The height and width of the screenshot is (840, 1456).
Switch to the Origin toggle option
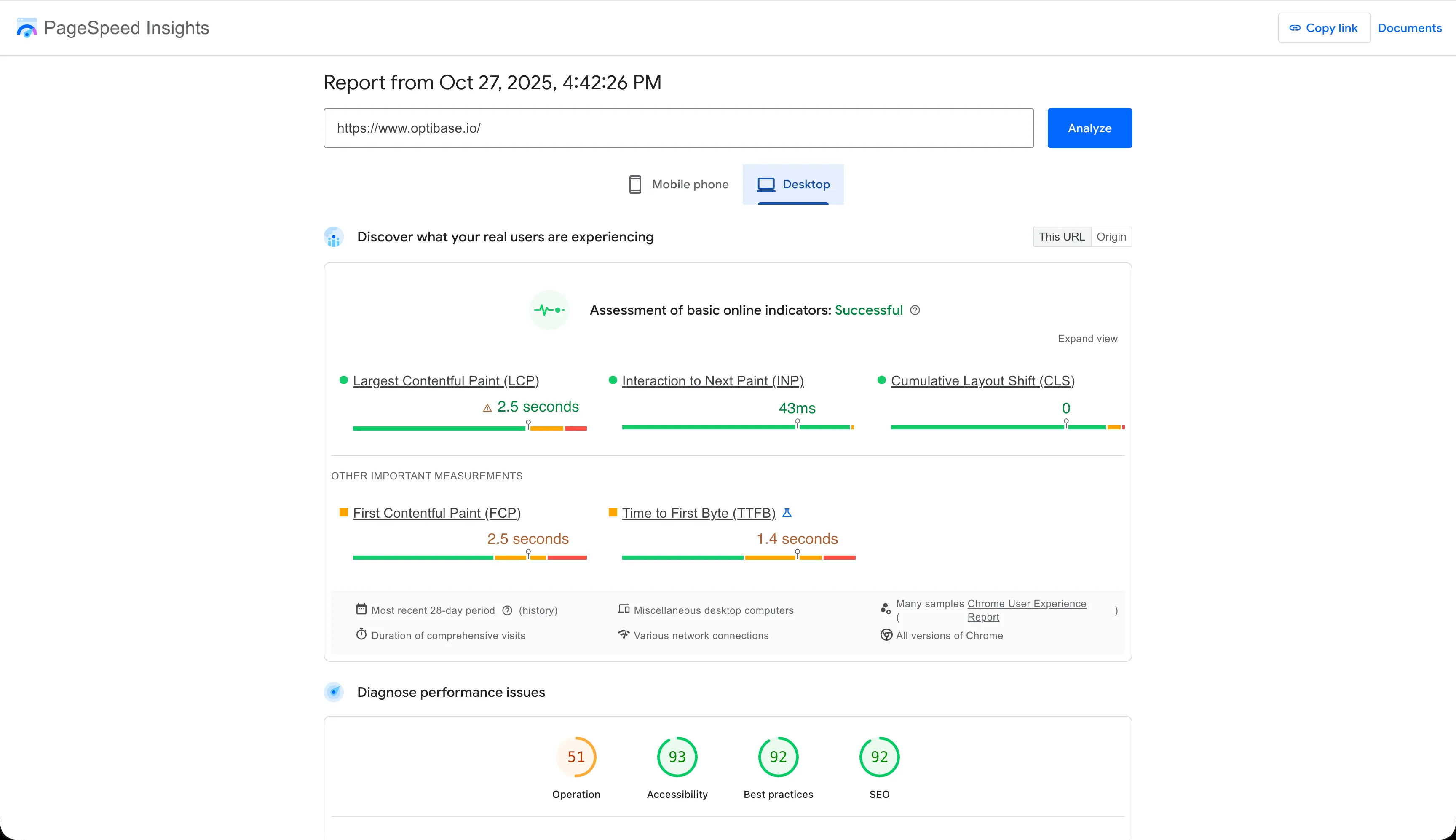coord(1111,236)
